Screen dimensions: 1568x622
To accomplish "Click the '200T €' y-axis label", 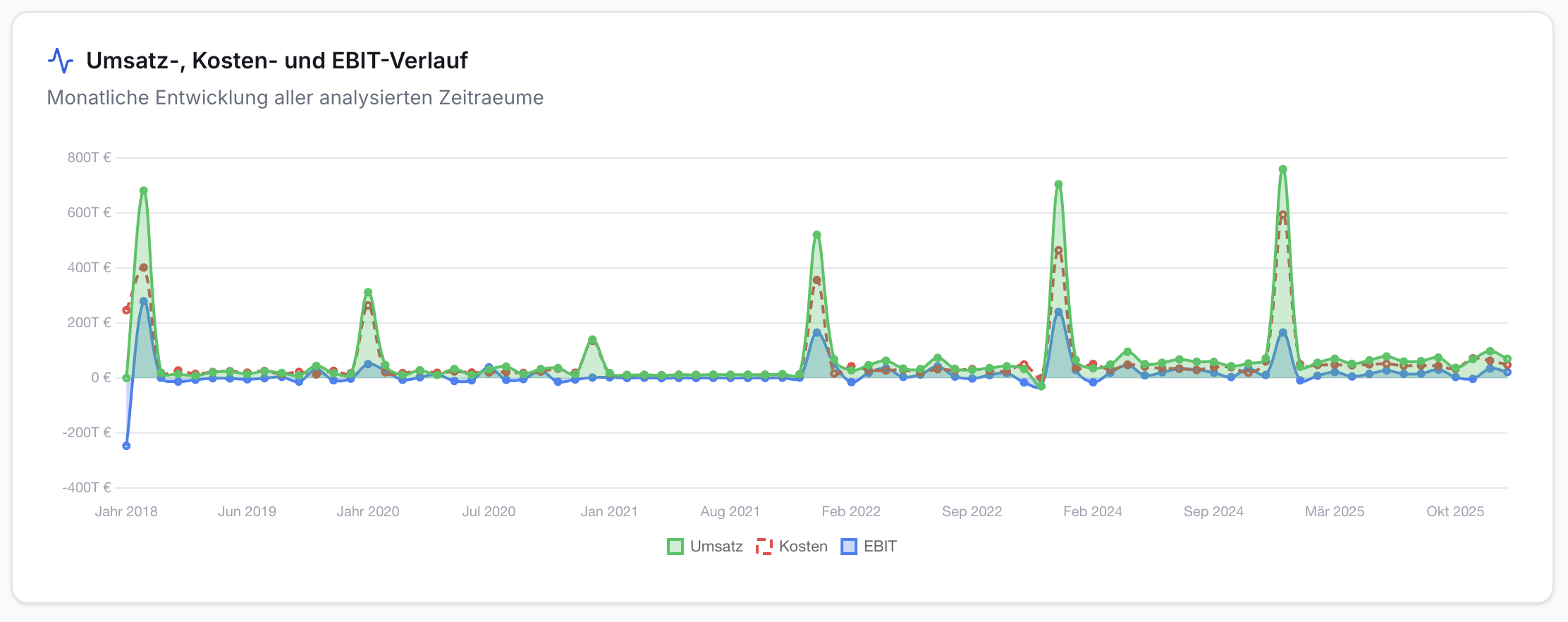I will 90,322.
